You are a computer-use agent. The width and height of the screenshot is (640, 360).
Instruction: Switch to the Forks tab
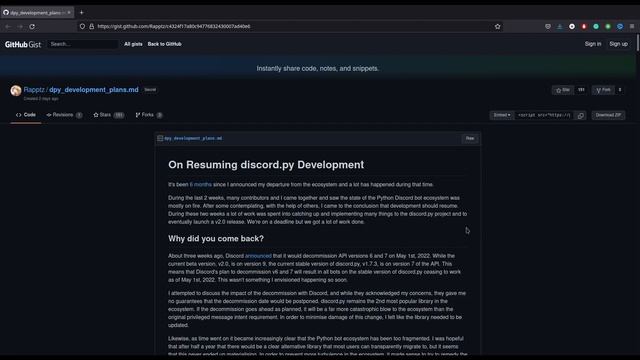point(149,115)
